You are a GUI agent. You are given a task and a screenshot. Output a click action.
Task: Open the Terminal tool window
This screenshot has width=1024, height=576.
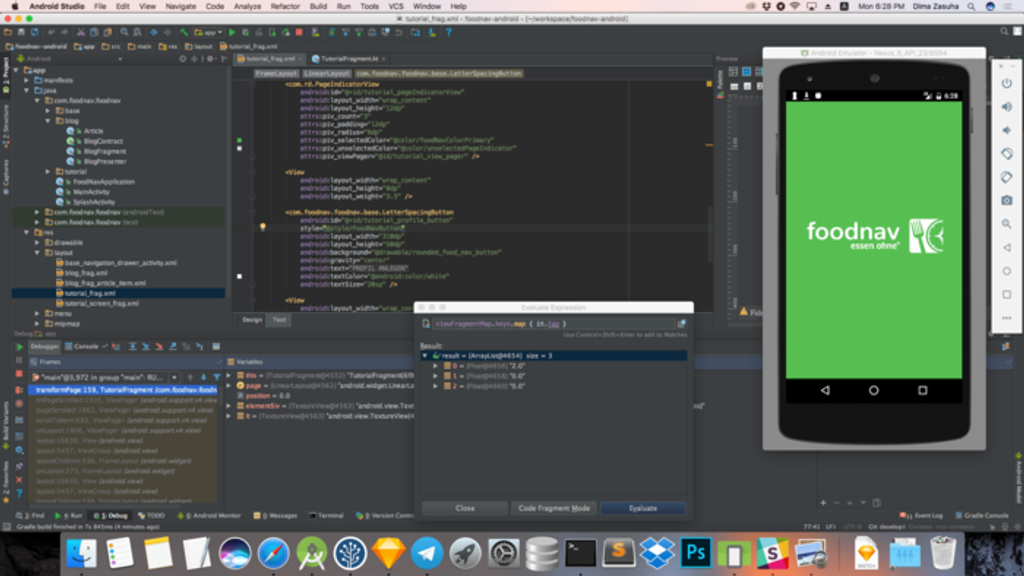pos(327,516)
